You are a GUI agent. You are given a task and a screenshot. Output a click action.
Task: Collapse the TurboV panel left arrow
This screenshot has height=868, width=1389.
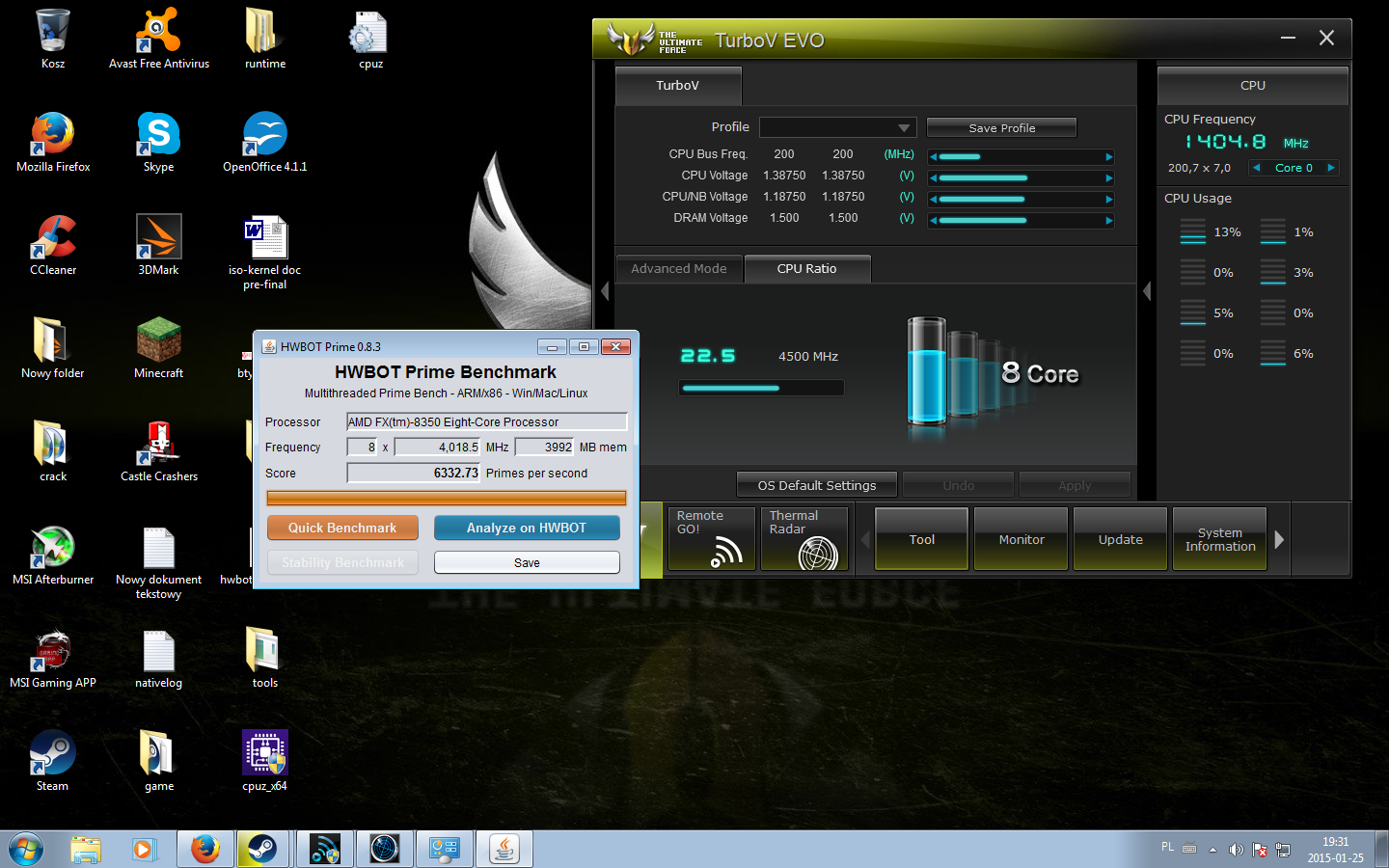click(x=605, y=290)
